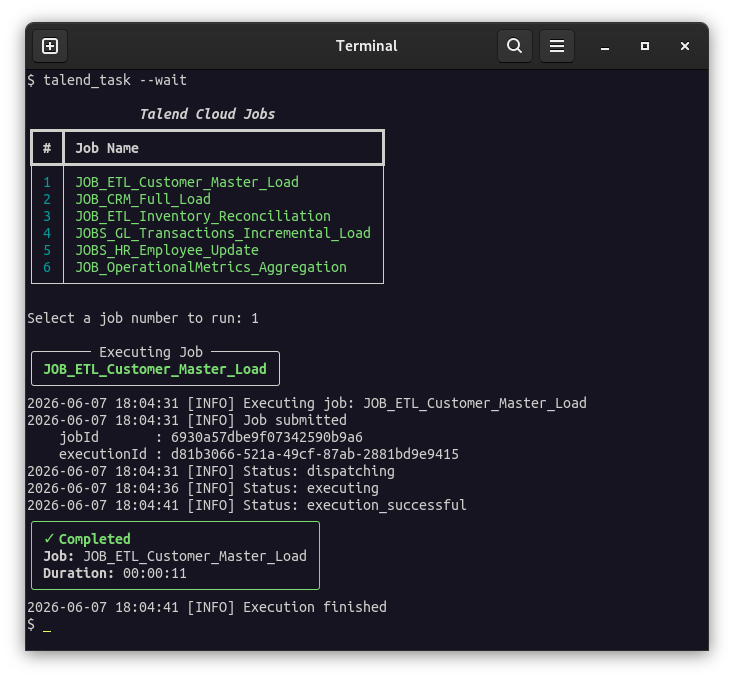Viewport: 734px width, 679px height.
Task: Click row number 3 in jobs table
Action: [x=47, y=216]
